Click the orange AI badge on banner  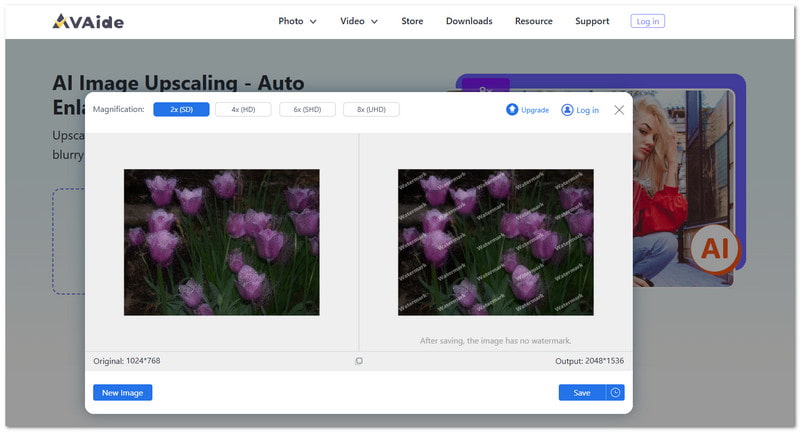click(x=716, y=249)
